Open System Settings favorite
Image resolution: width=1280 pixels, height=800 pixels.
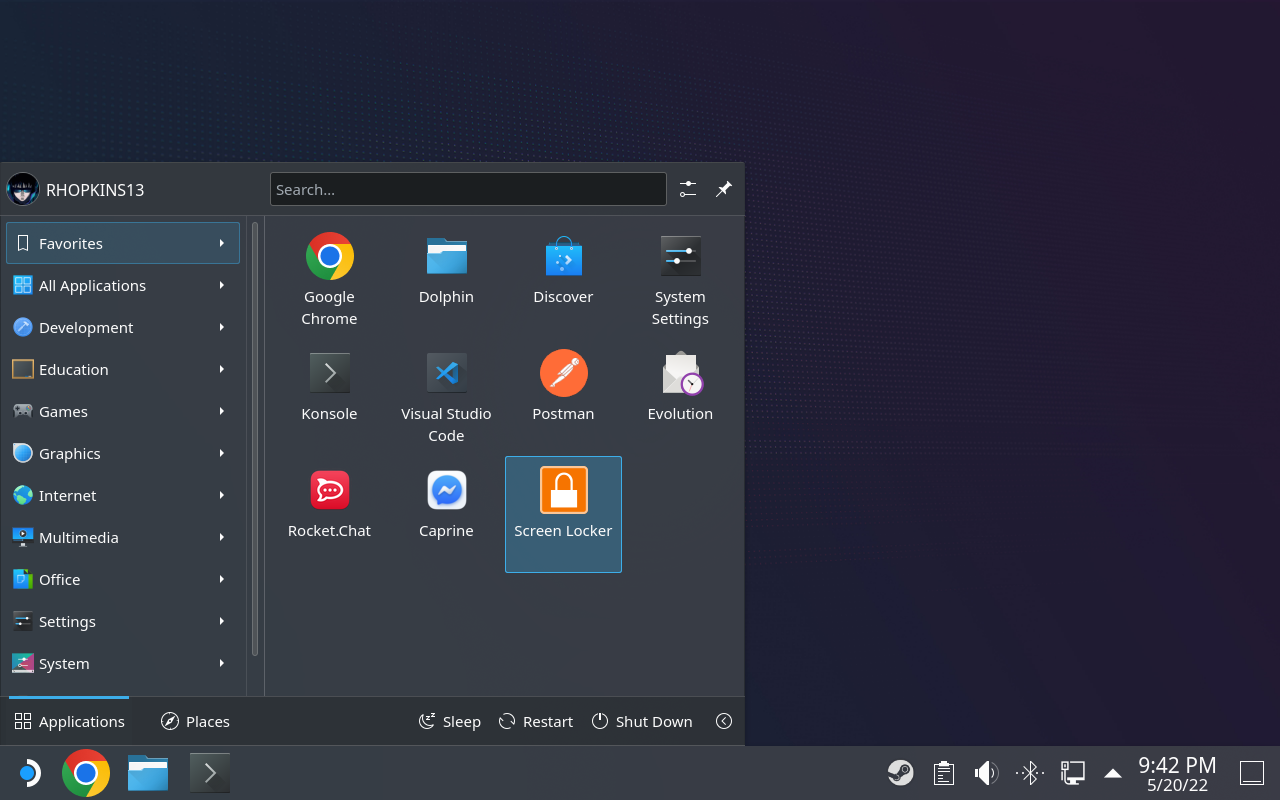click(x=680, y=281)
